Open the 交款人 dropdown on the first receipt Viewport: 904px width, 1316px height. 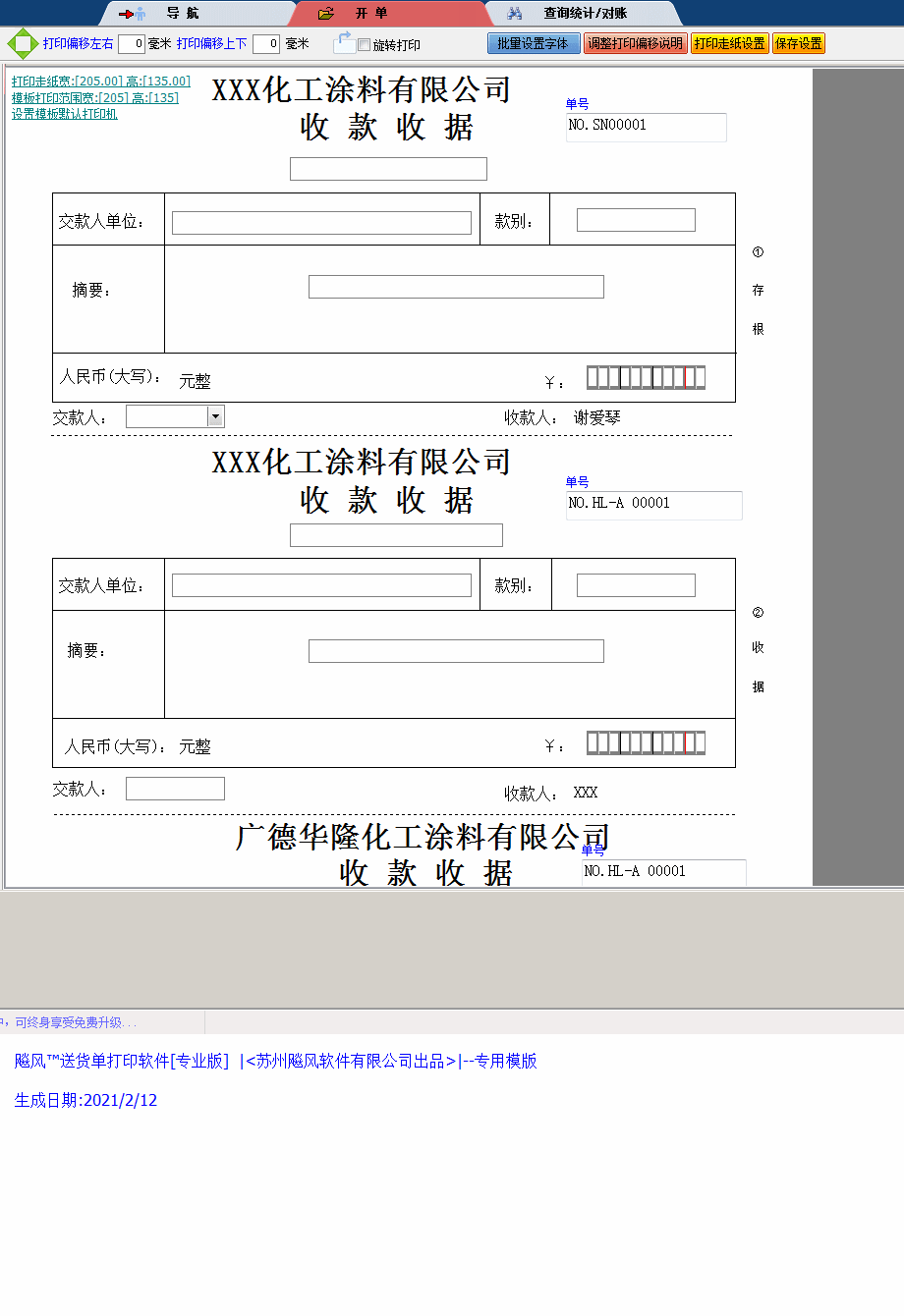[x=216, y=415]
